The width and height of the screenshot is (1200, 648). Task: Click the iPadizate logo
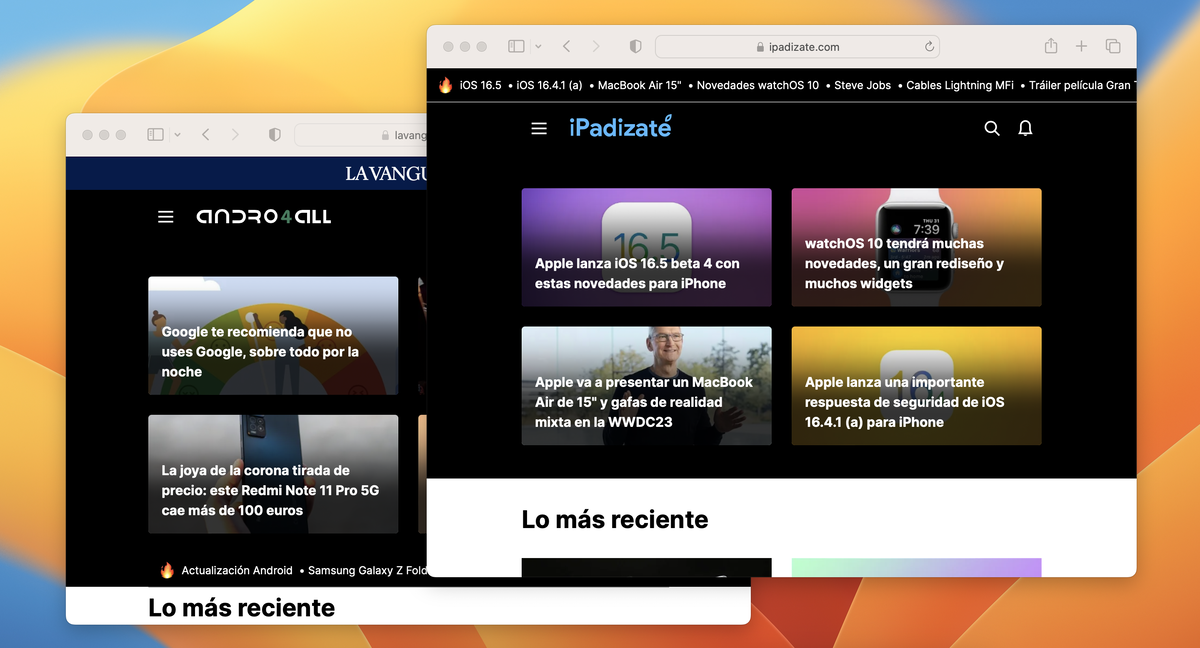[620, 127]
